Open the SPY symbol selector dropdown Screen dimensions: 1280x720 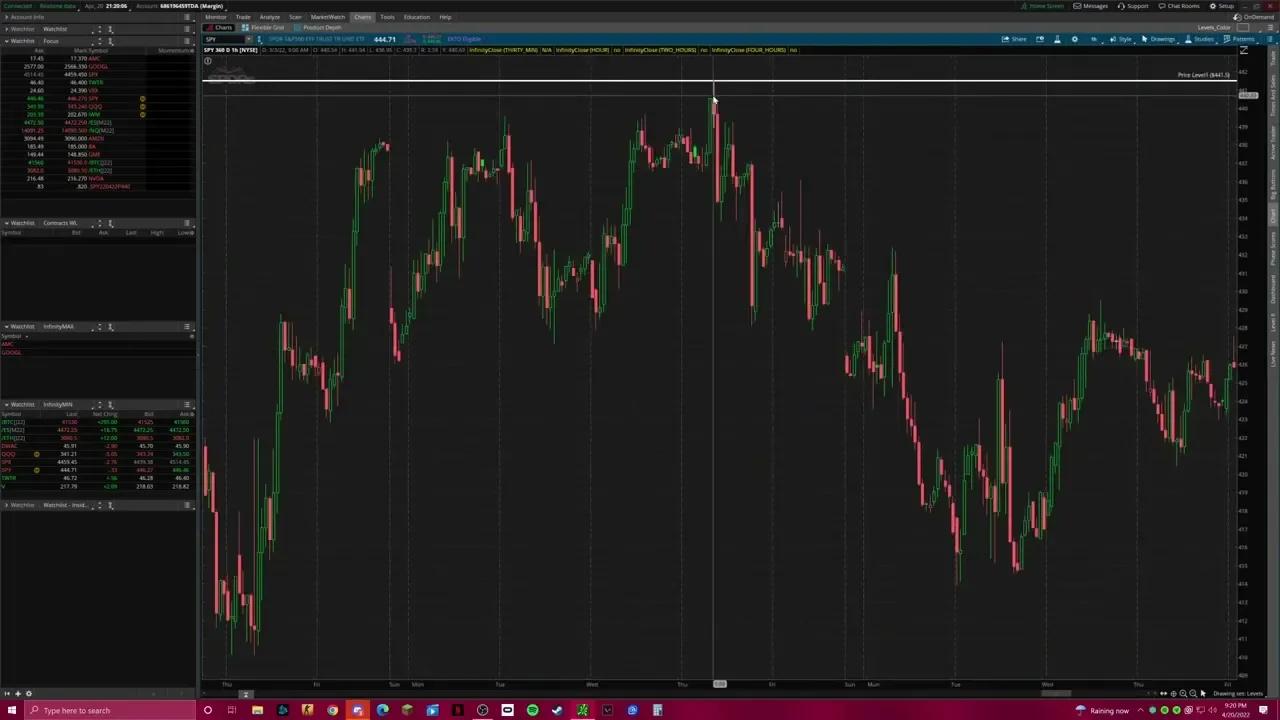click(x=249, y=39)
